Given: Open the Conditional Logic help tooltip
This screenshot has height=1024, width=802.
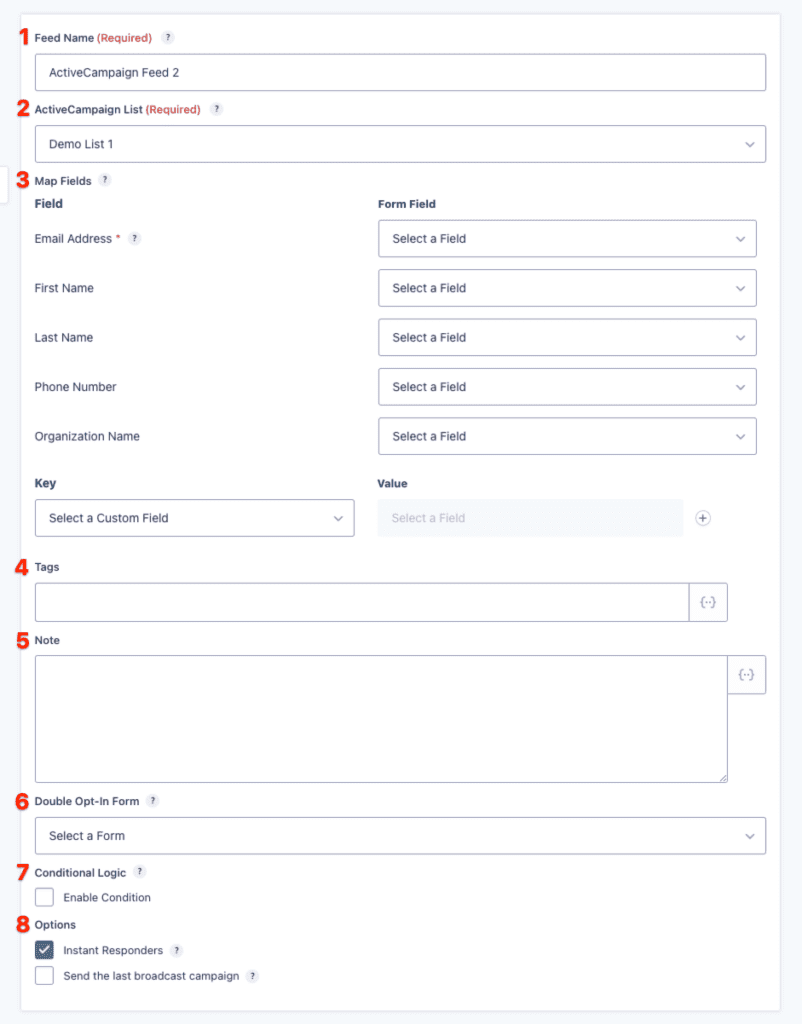Looking at the screenshot, I should click(139, 872).
